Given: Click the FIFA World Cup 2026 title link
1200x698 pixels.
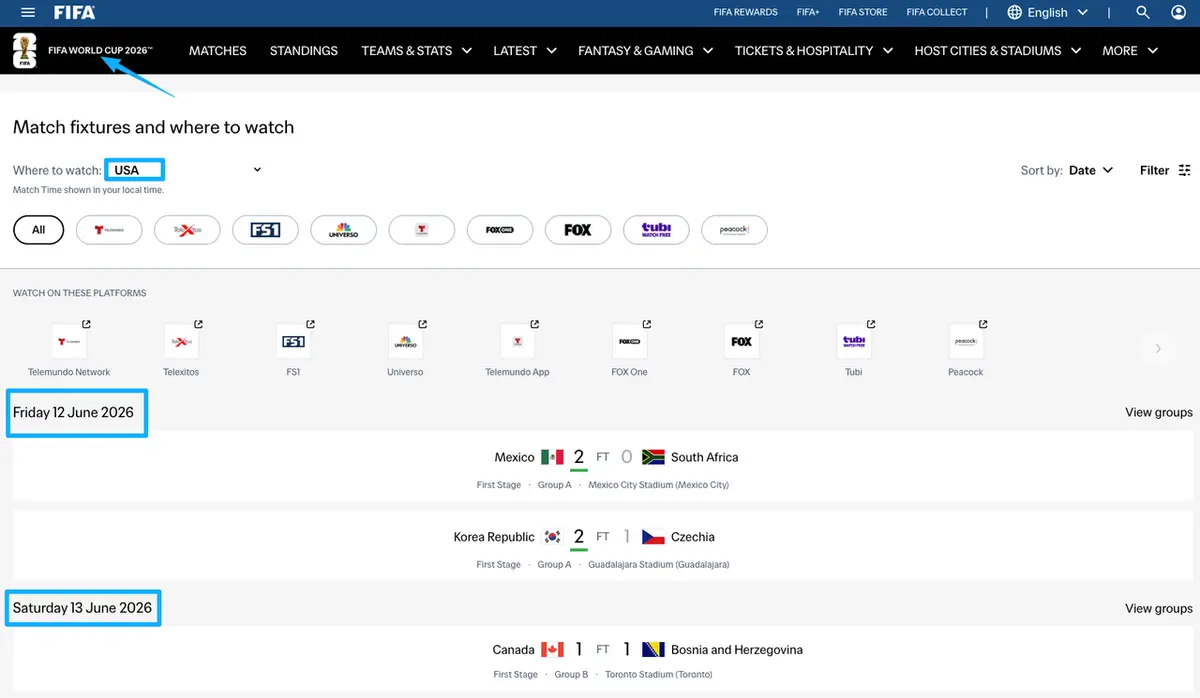Looking at the screenshot, I should point(100,50).
